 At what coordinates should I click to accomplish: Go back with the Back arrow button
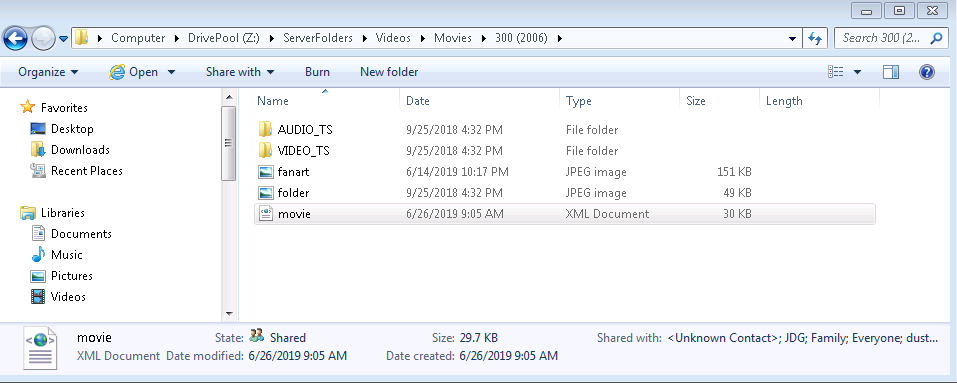coord(16,38)
